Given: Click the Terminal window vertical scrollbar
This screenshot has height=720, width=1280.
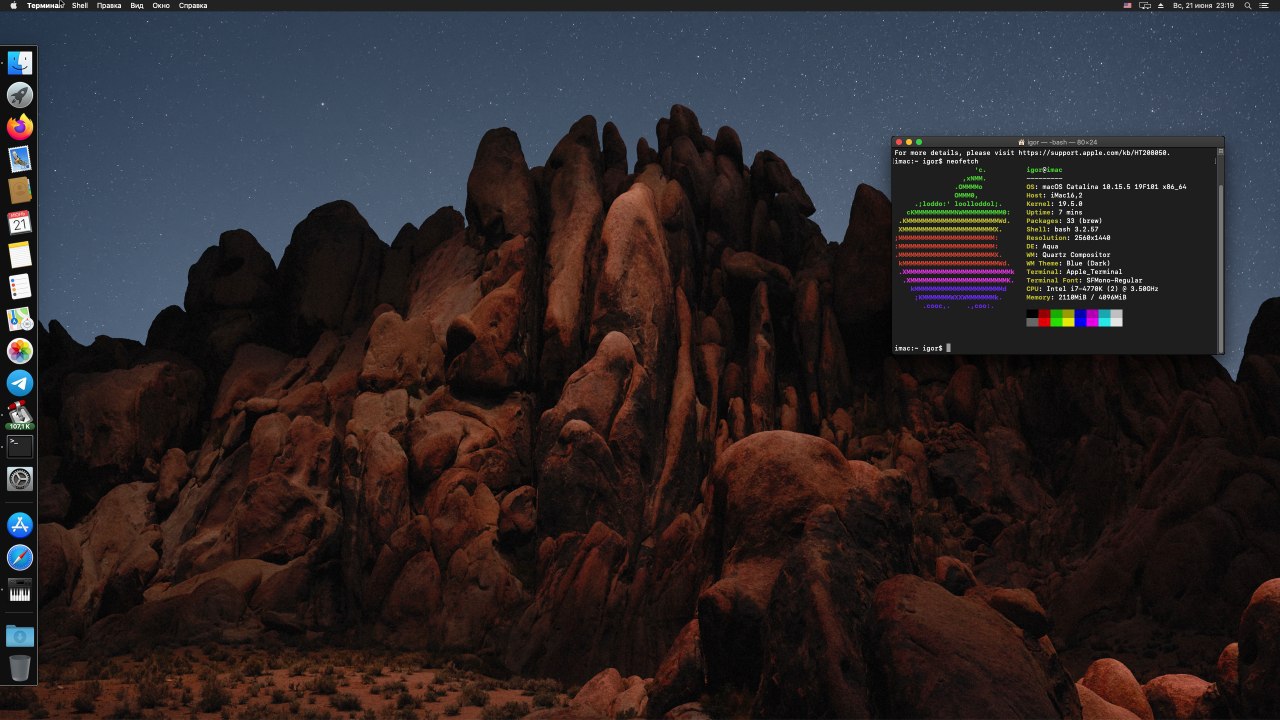Looking at the screenshot, I should pyautogui.click(x=1220, y=267).
